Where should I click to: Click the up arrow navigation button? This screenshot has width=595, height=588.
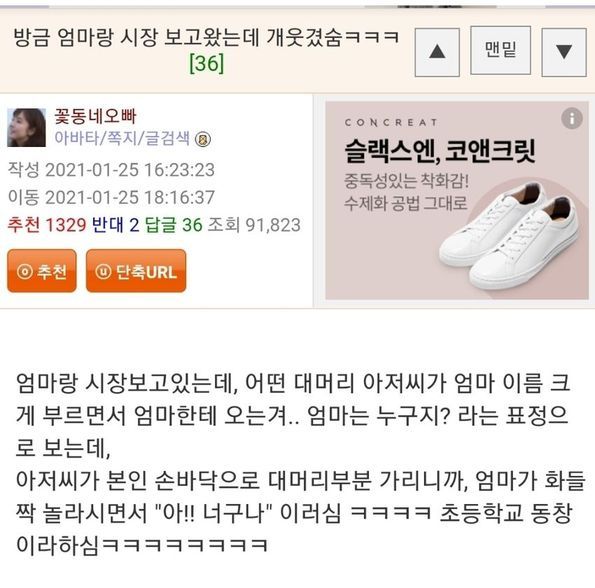click(437, 52)
